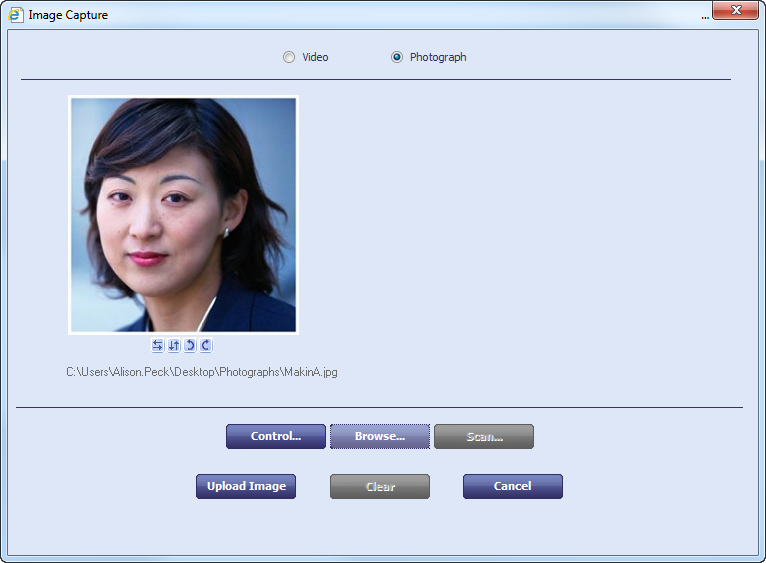Click the Photograph option label
Screen dimensions: 766x563
[438, 57]
